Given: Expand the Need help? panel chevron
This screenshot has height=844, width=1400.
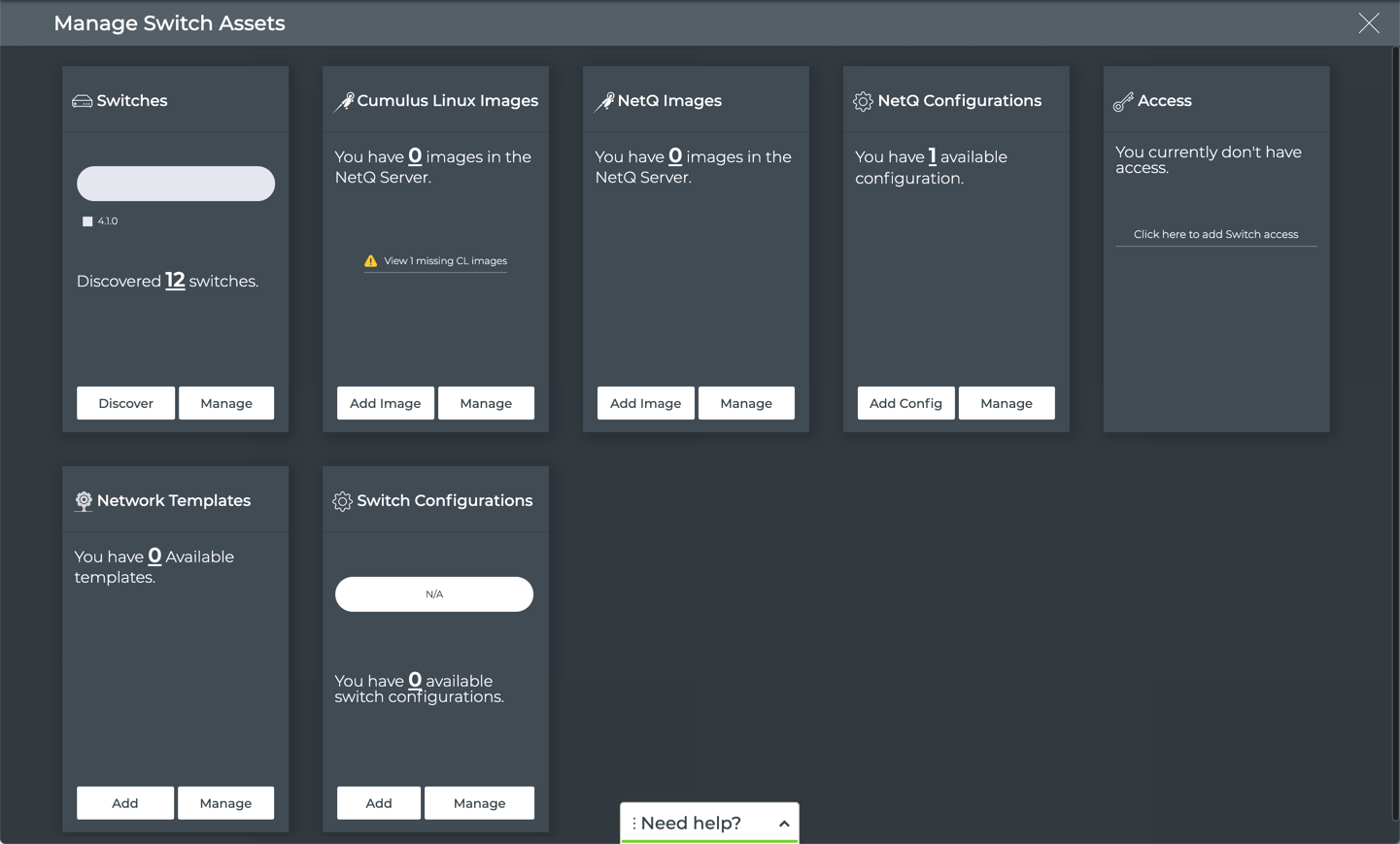Looking at the screenshot, I should (x=783, y=824).
